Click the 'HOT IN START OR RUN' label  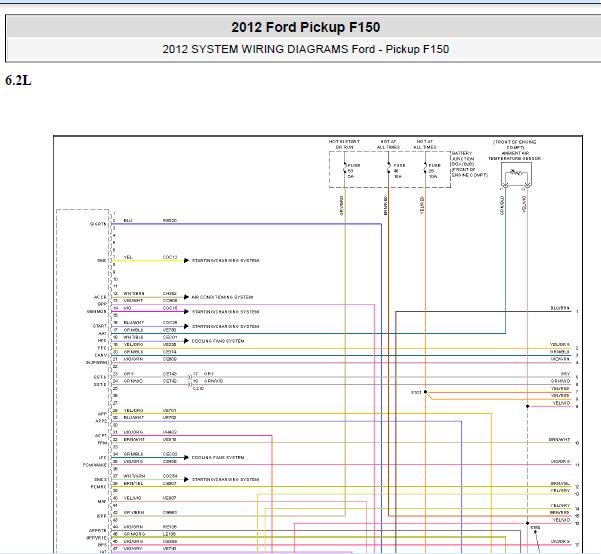coord(344,144)
